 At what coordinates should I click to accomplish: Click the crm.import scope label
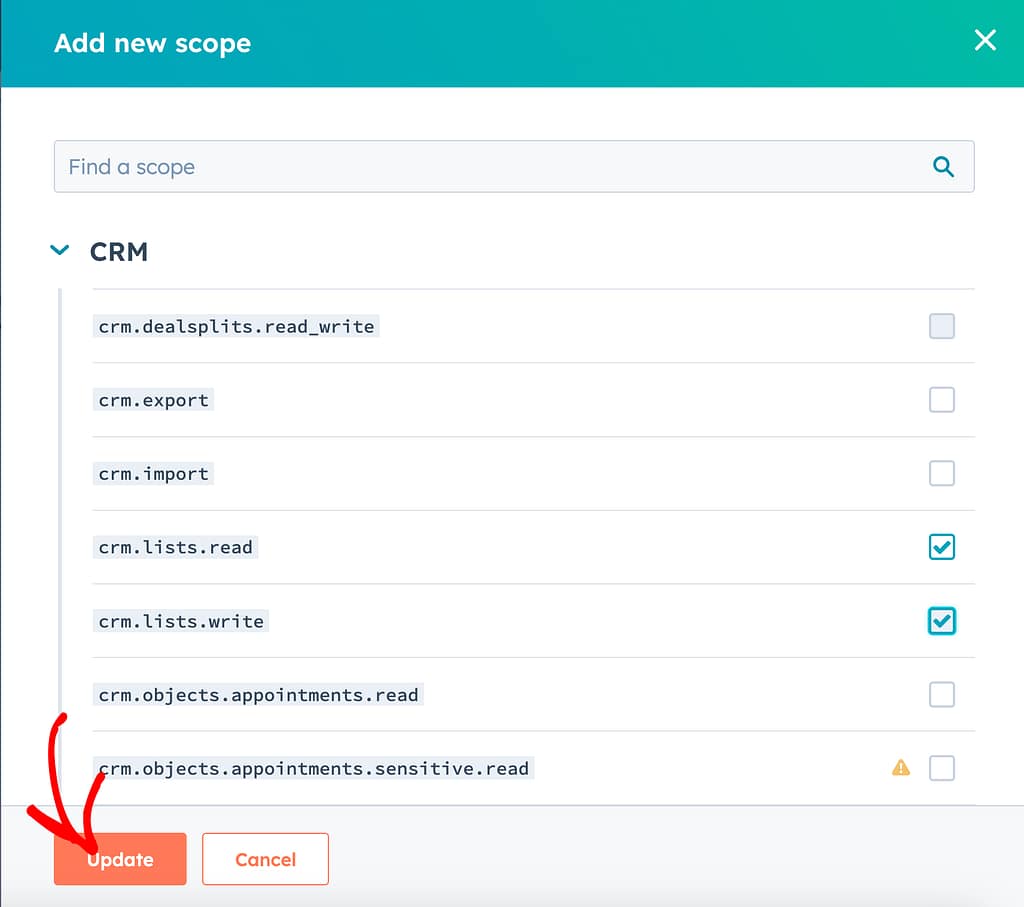tap(153, 473)
